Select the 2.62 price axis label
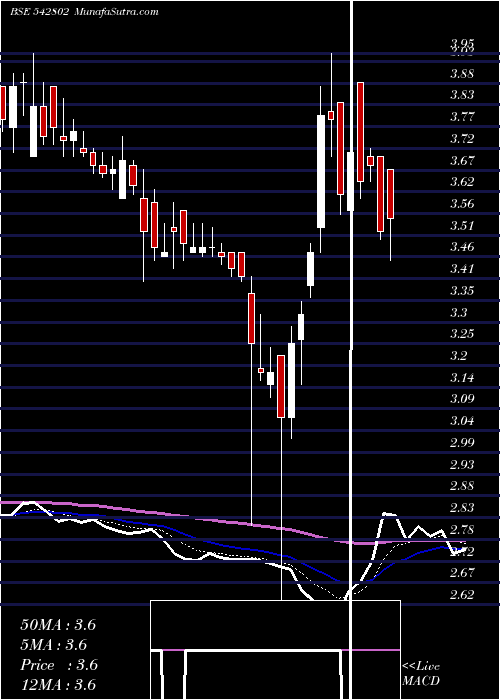Screen dimensions: 500x700 pyautogui.click(x=462, y=595)
